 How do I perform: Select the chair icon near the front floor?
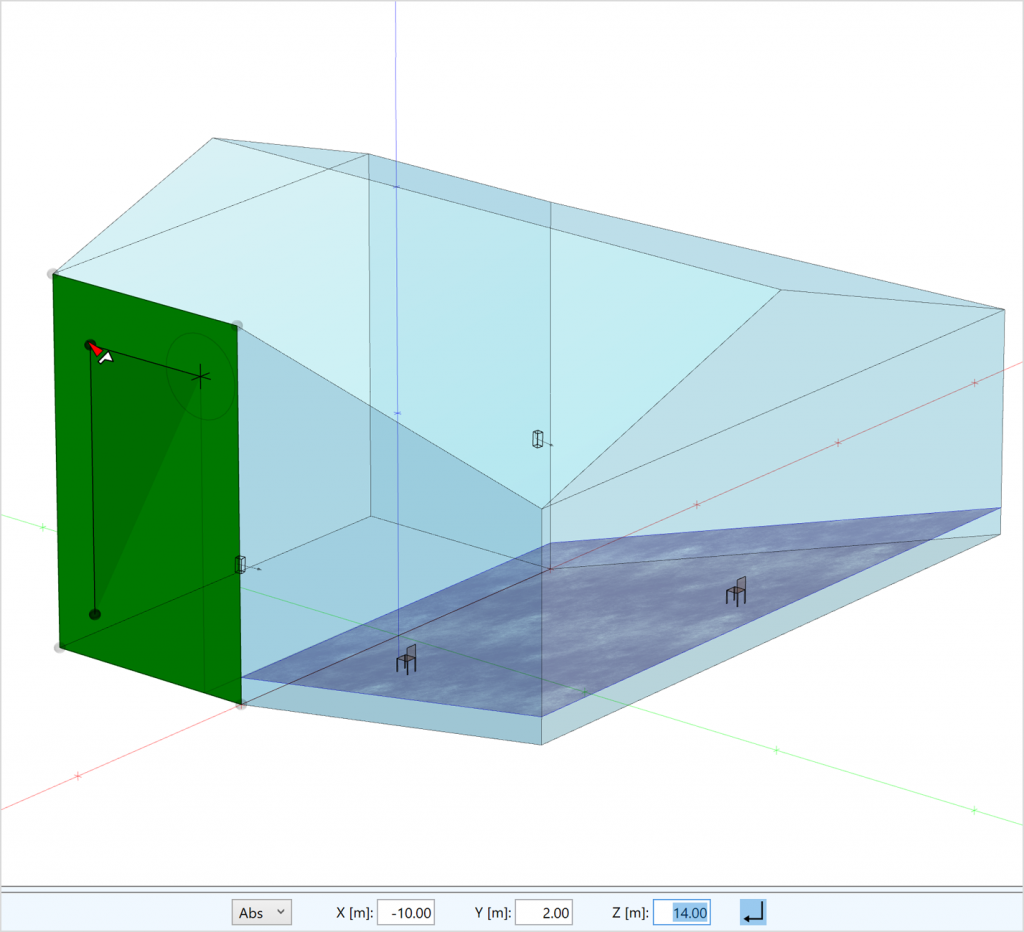coord(406,659)
